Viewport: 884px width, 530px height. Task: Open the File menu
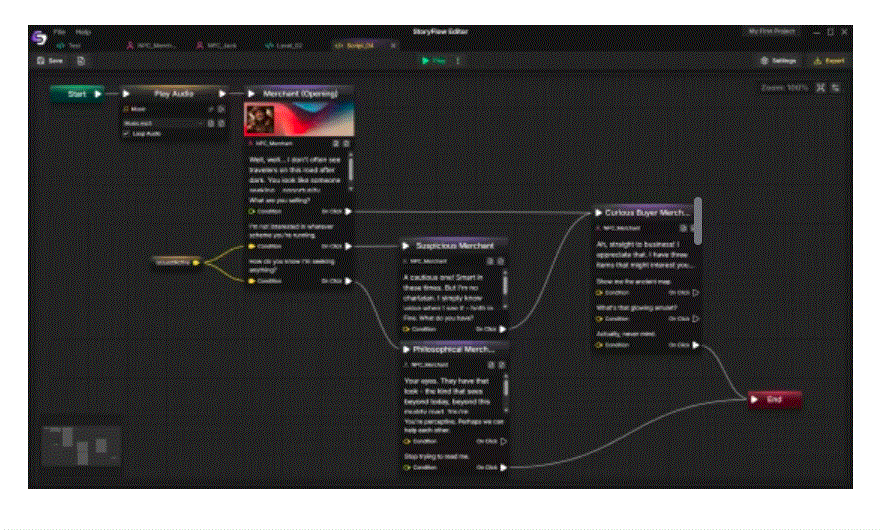point(59,32)
